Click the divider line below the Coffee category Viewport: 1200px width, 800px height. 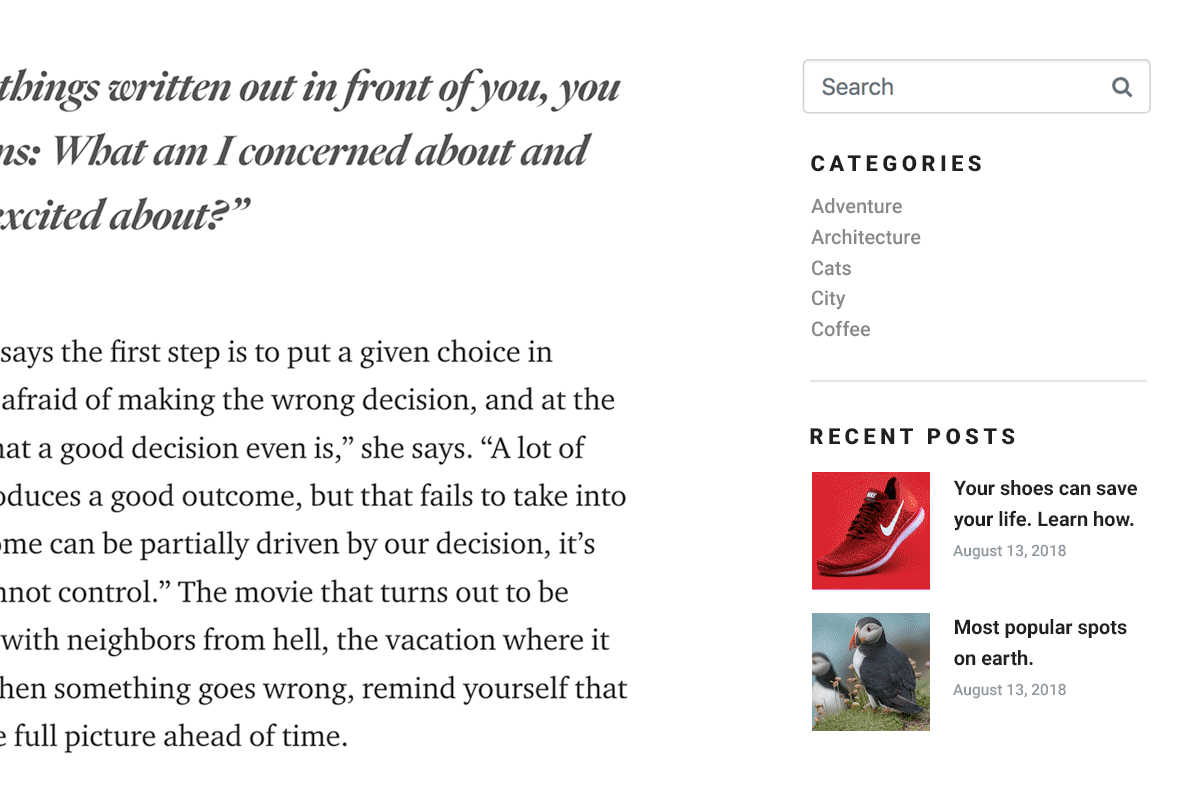coord(978,381)
